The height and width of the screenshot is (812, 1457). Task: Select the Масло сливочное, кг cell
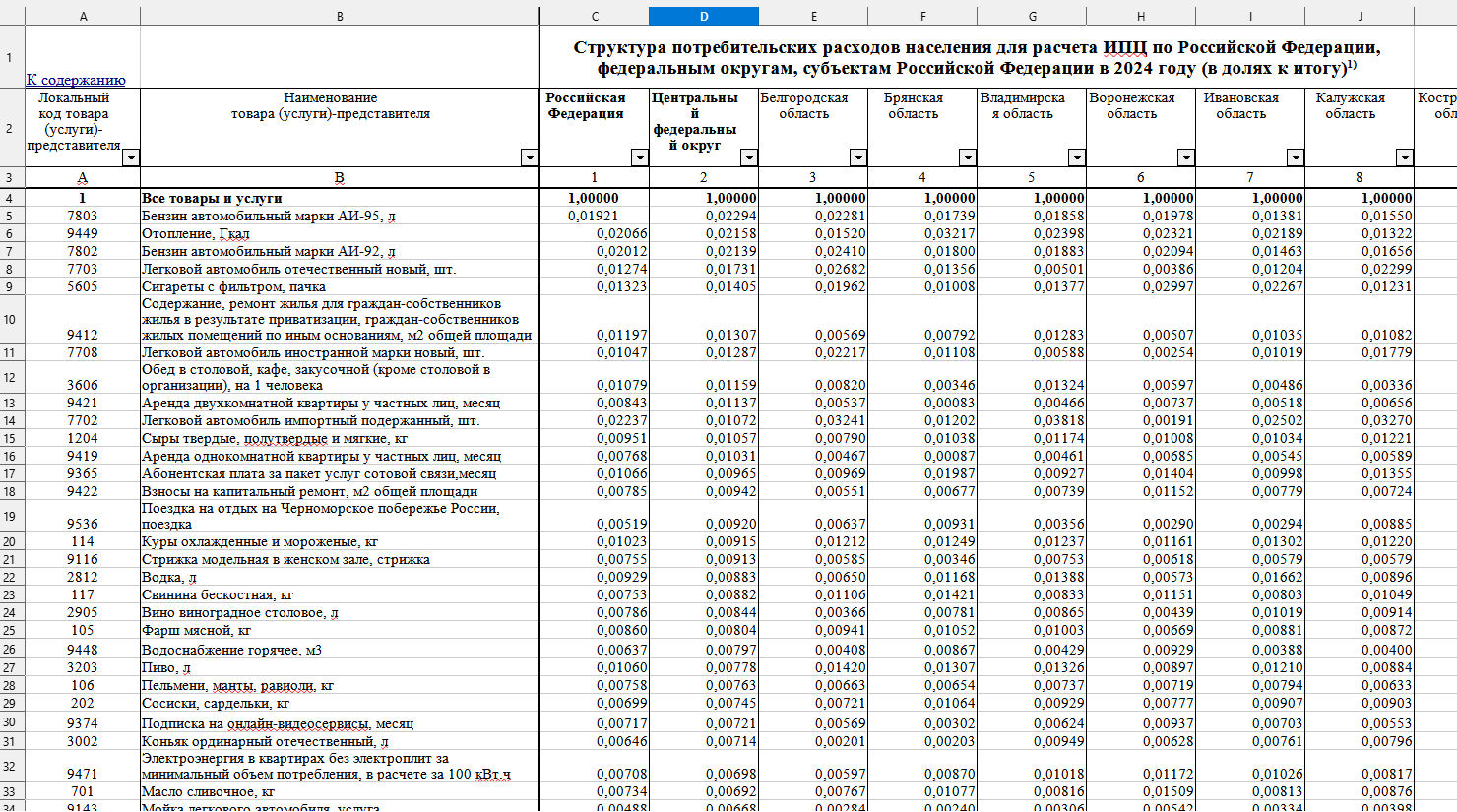click(x=340, y=791)
